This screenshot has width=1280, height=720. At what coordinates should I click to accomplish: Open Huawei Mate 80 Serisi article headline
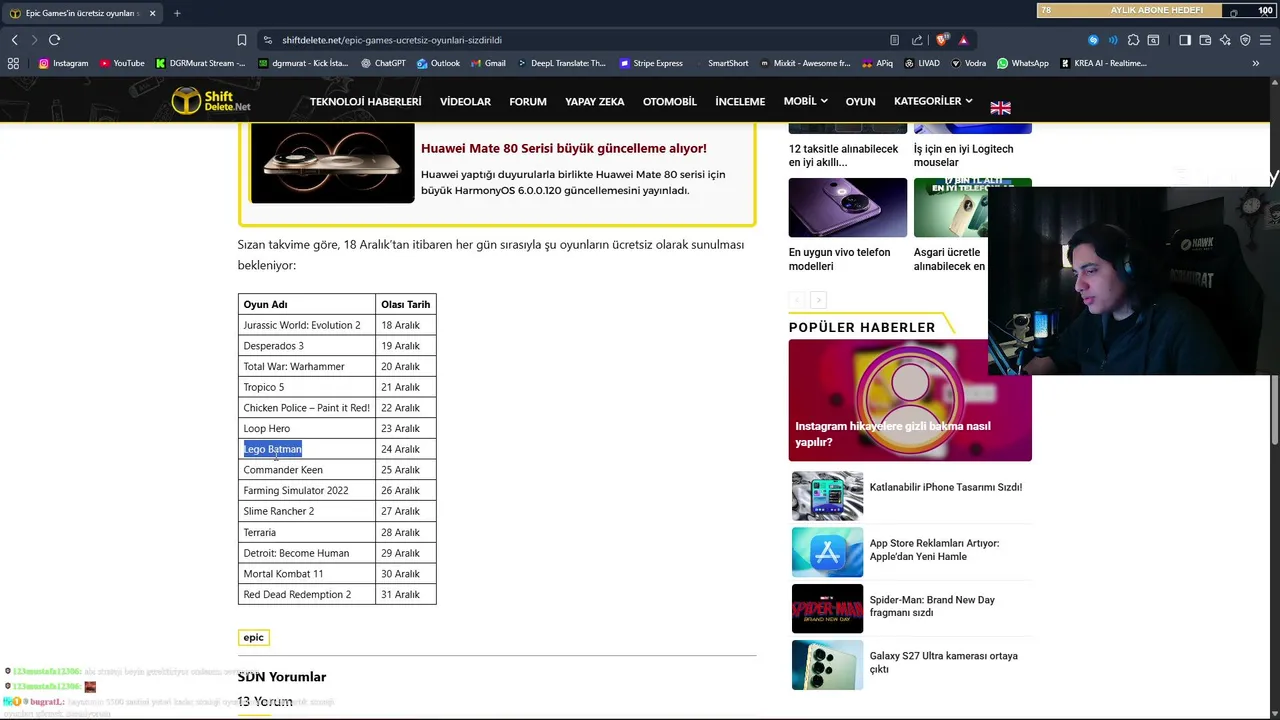(x=564, y=148)
